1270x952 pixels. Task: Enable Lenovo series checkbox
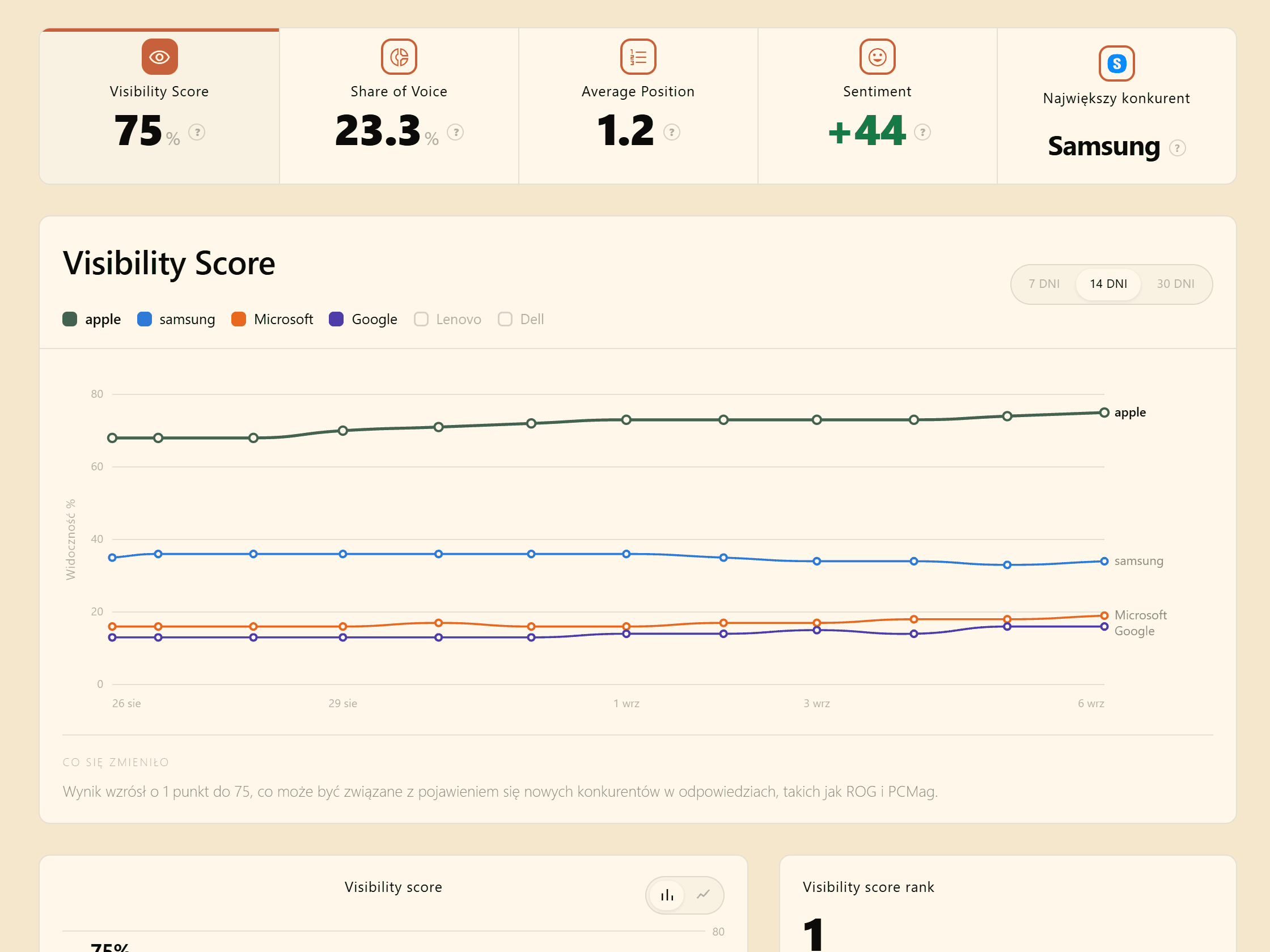(421, 319)
